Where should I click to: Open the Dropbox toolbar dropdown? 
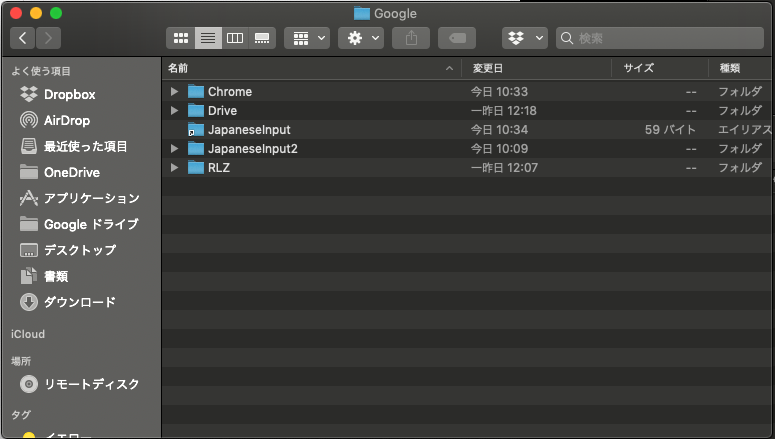525,38
